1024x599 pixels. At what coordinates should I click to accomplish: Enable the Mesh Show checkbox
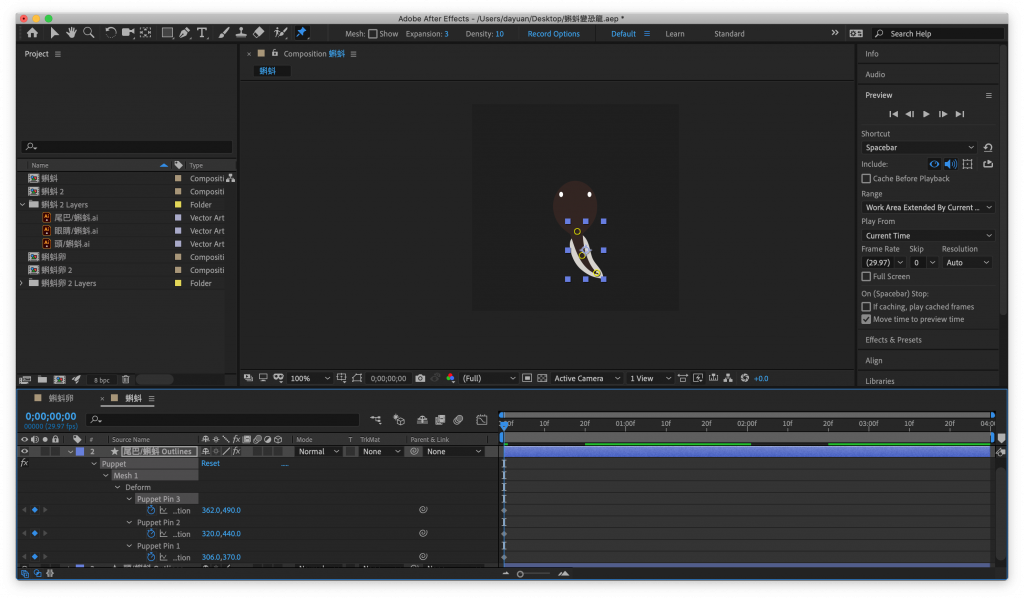tap(373, 34)
